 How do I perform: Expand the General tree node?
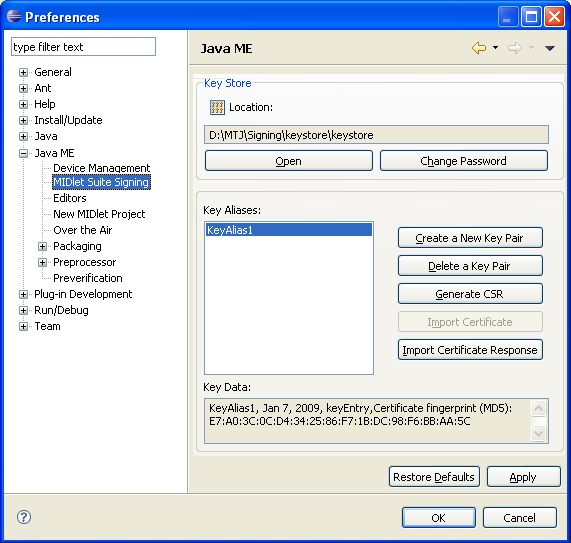click(23, 72)
